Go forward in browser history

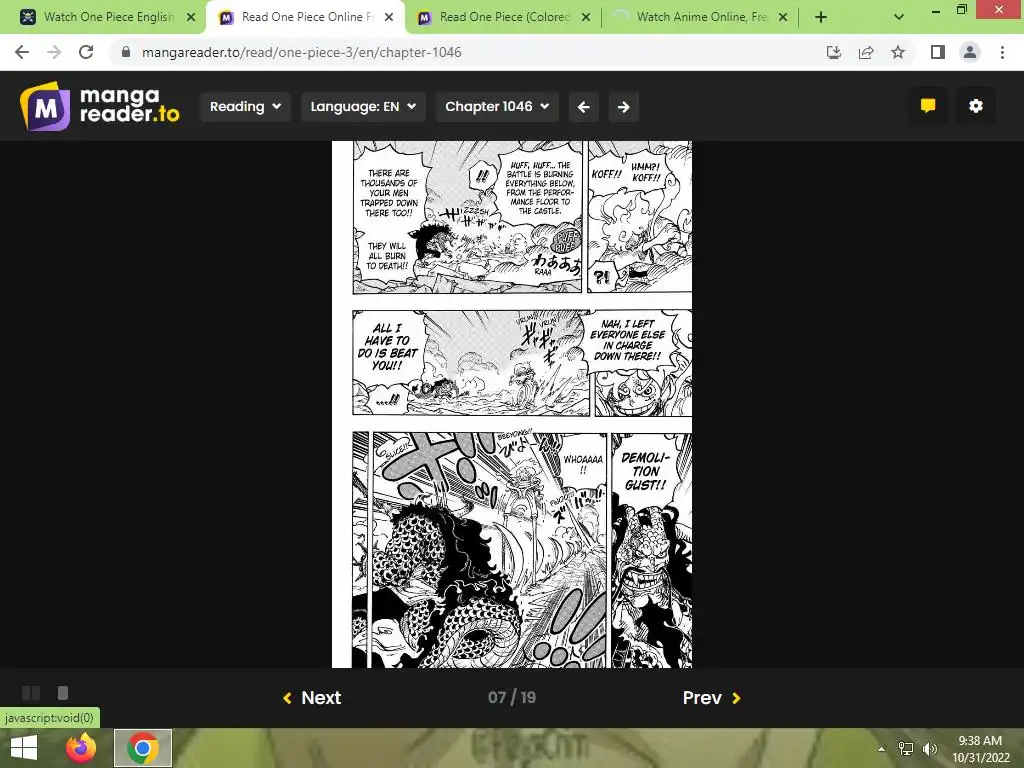(x=54, y=52)
